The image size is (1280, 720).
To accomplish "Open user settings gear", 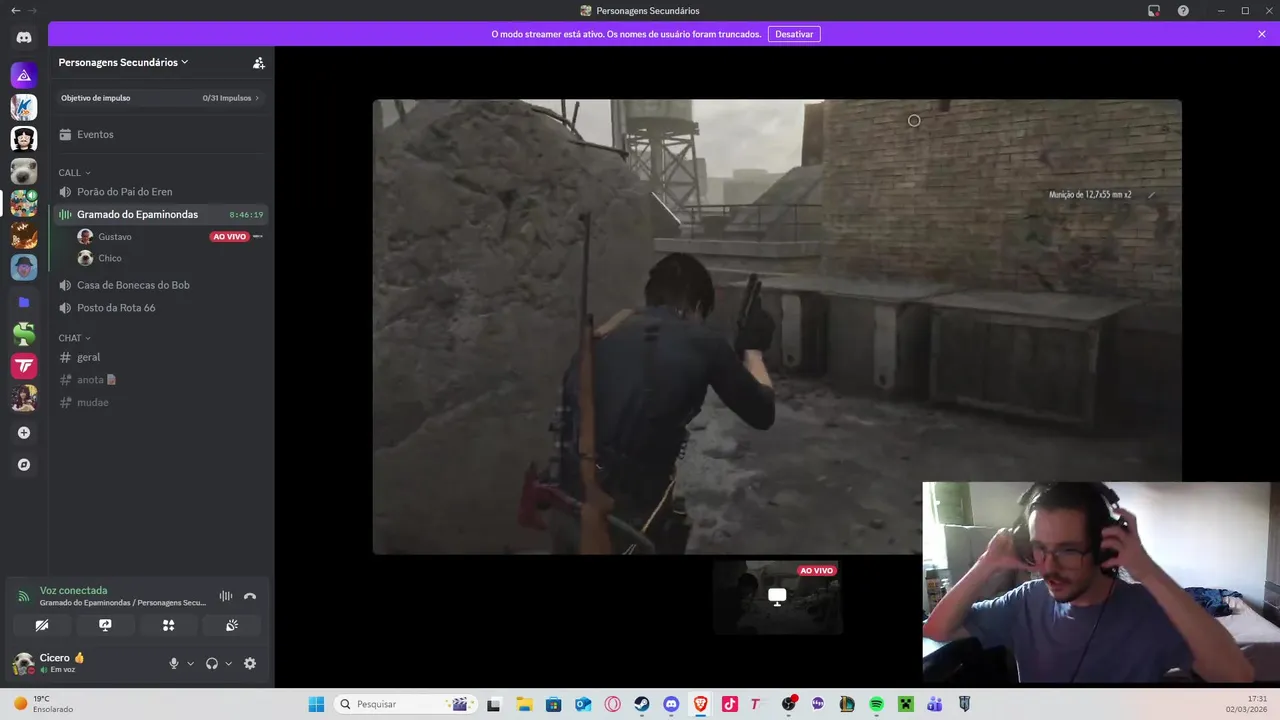I will (x=250, y=663).
